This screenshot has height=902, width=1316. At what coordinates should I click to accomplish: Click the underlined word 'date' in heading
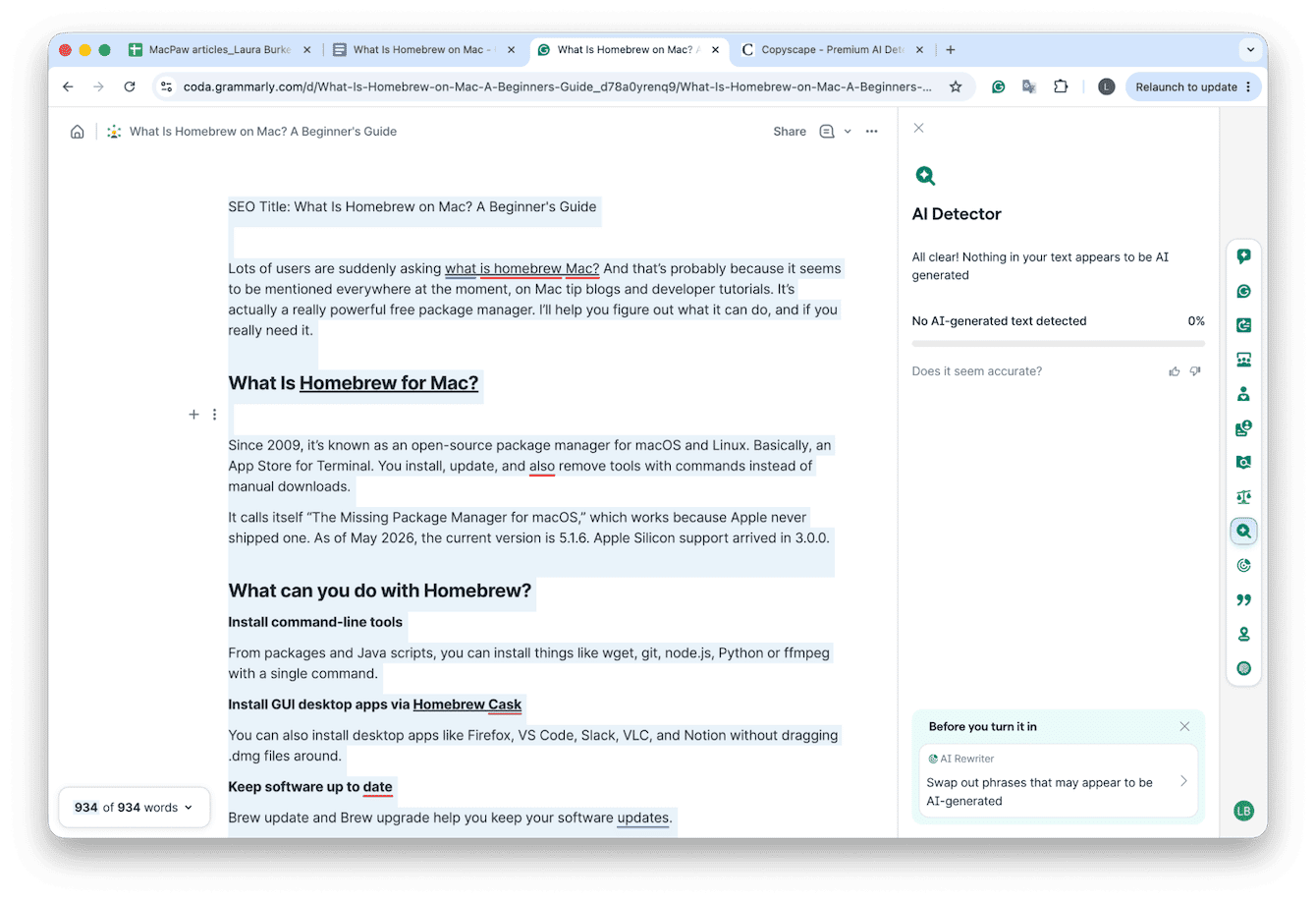click(377, 787)
